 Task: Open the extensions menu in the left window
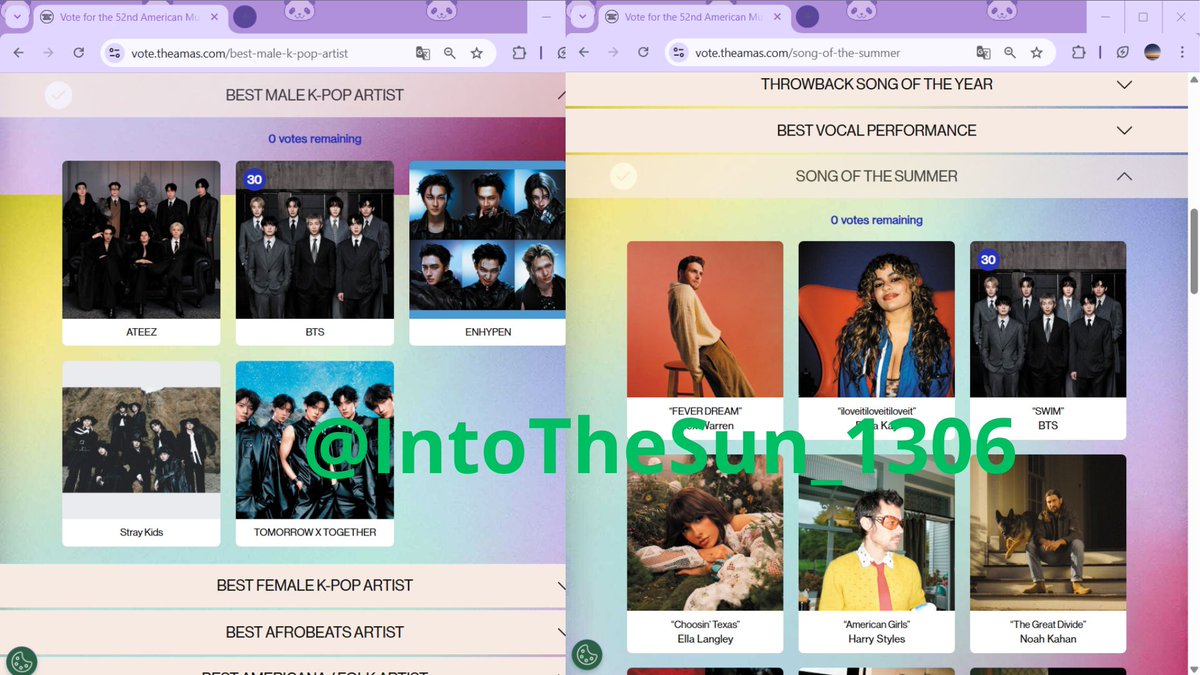coord(519,53)
